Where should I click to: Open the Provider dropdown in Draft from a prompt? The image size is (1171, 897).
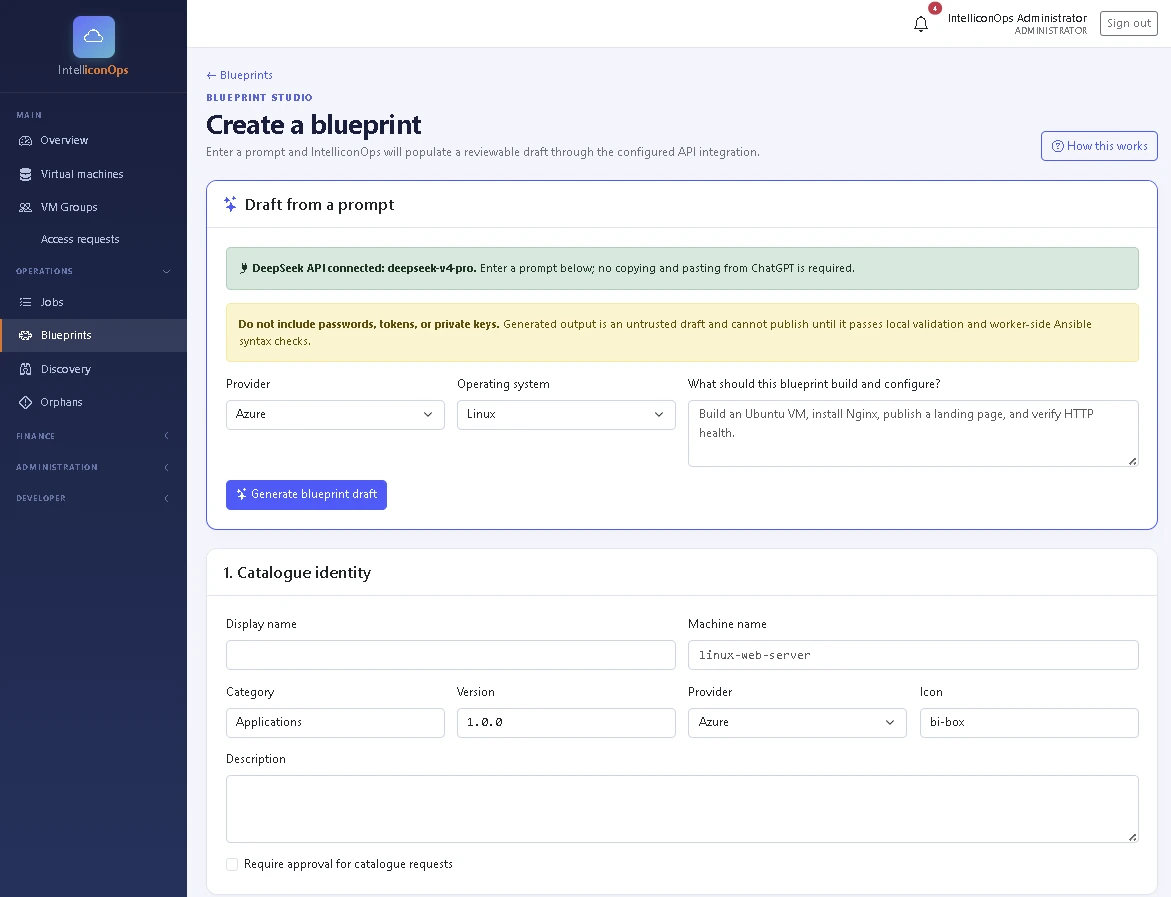tap(335, 415)
